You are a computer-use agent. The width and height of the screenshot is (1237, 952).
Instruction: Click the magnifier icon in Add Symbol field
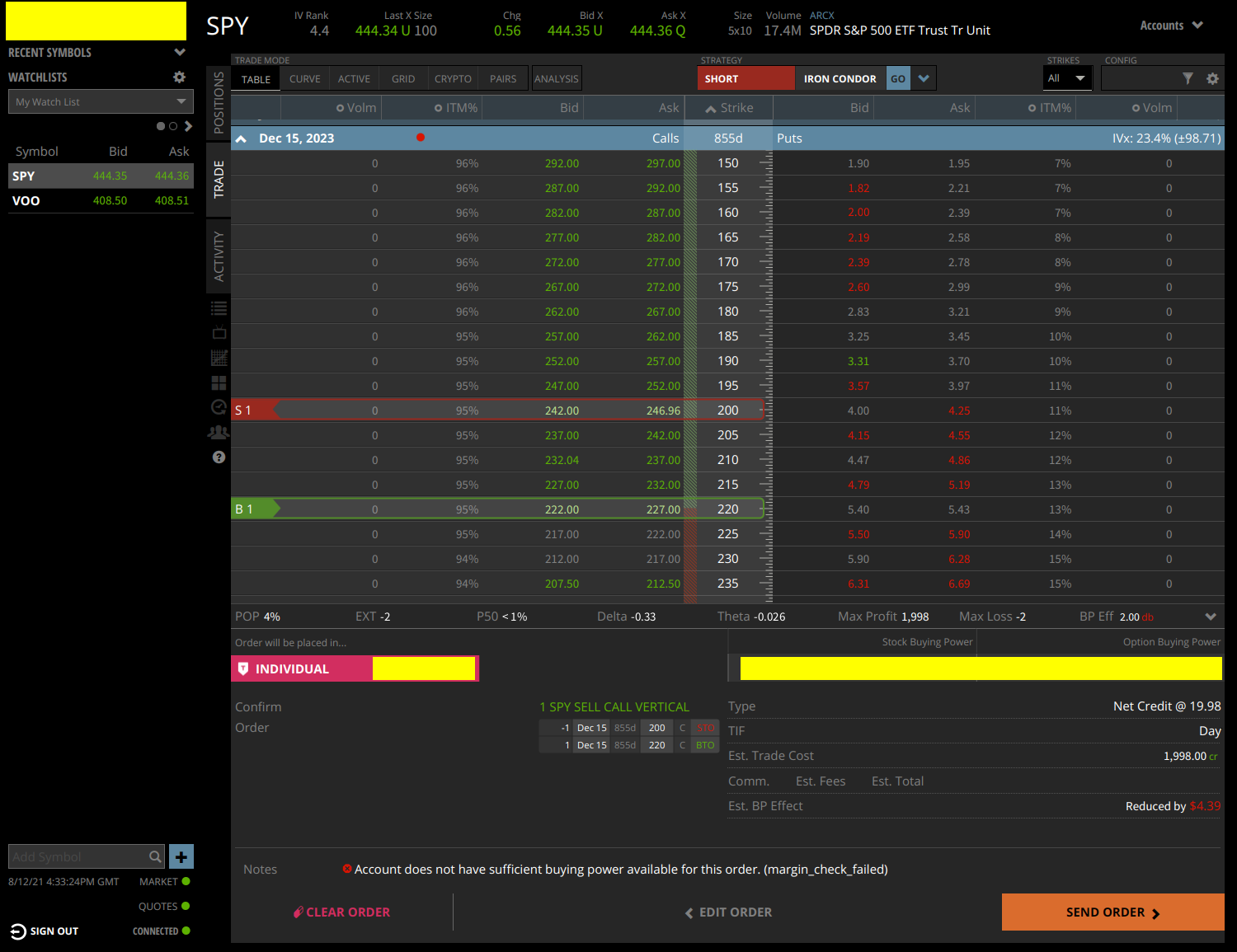155,857
